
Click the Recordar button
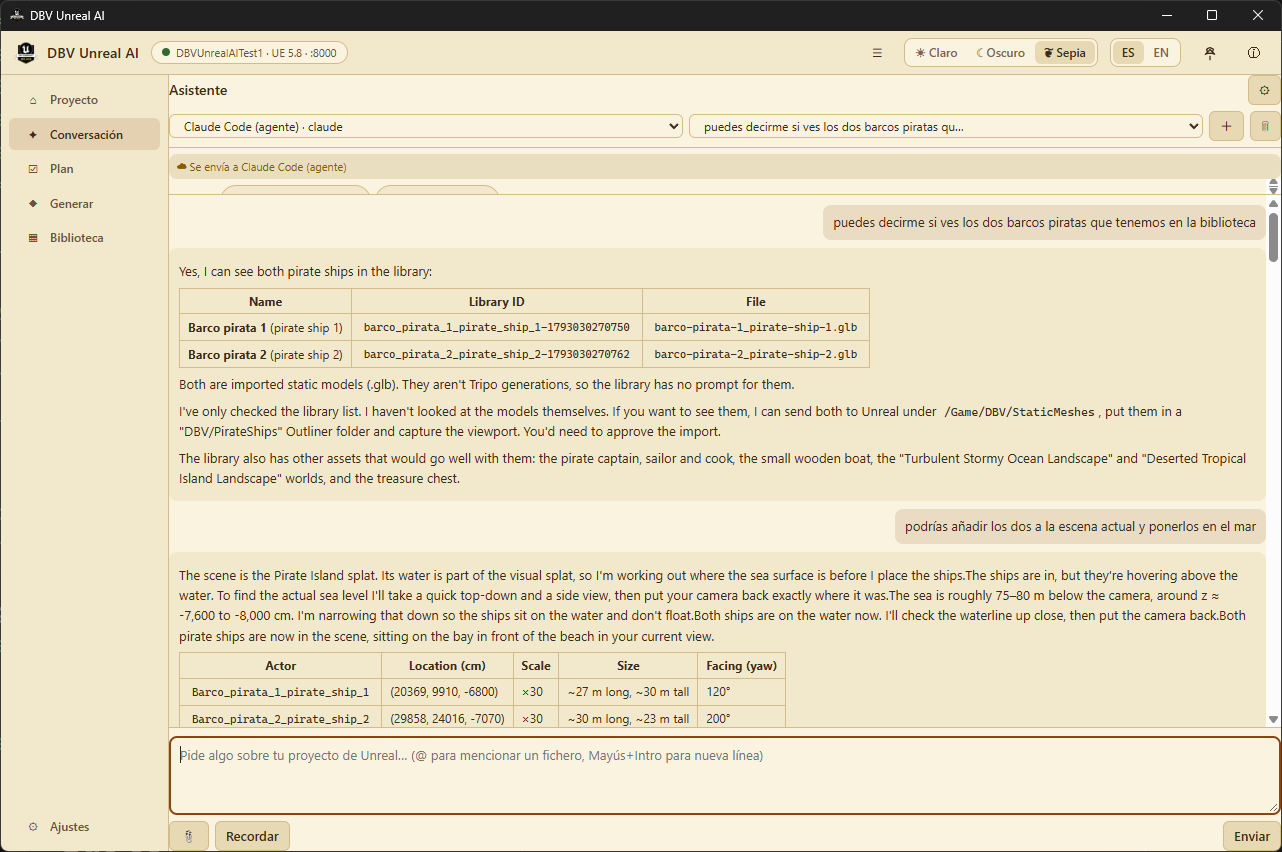252,836
